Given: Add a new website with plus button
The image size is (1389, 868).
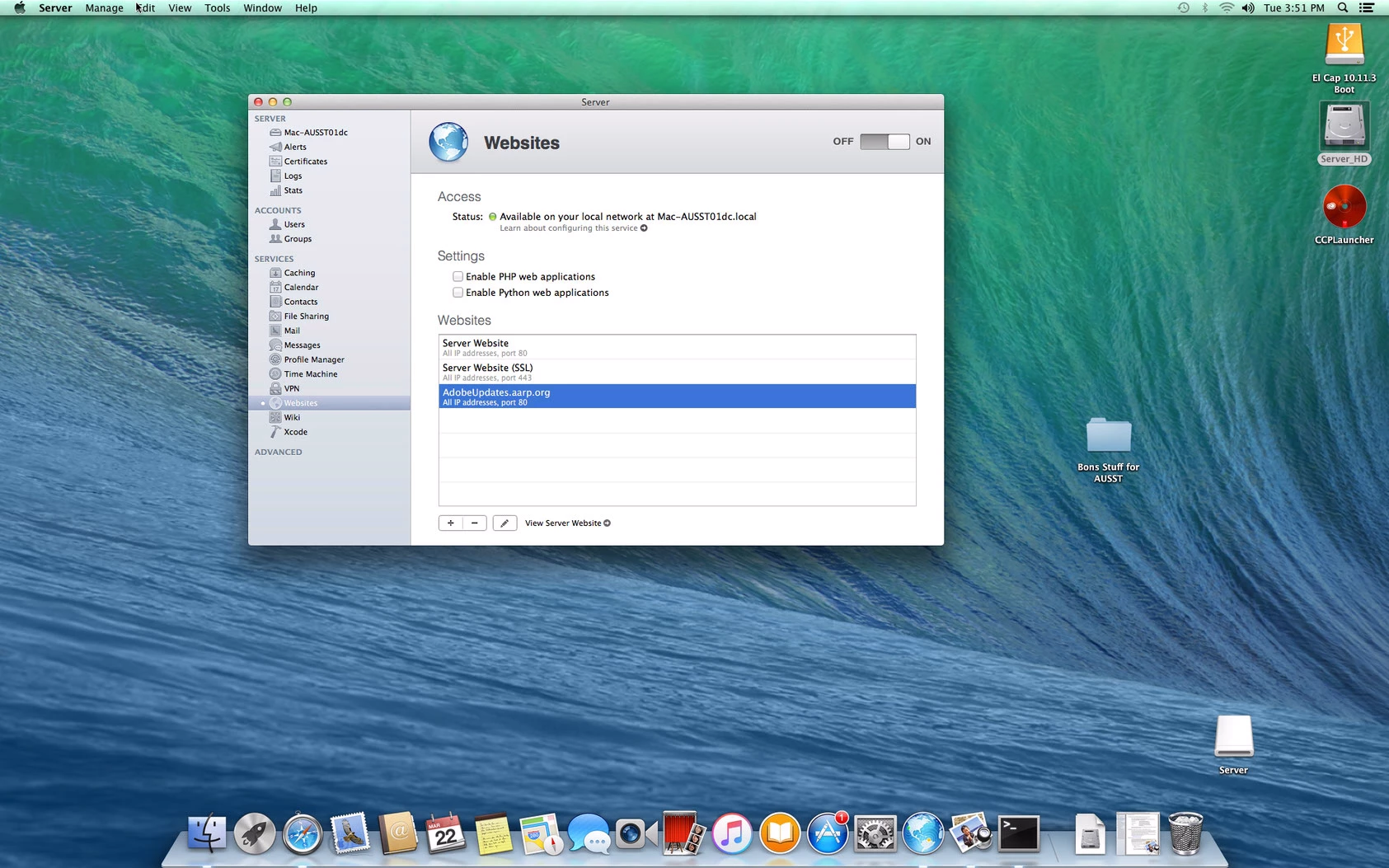Looking at the screenshot, I should coord(451,523).
